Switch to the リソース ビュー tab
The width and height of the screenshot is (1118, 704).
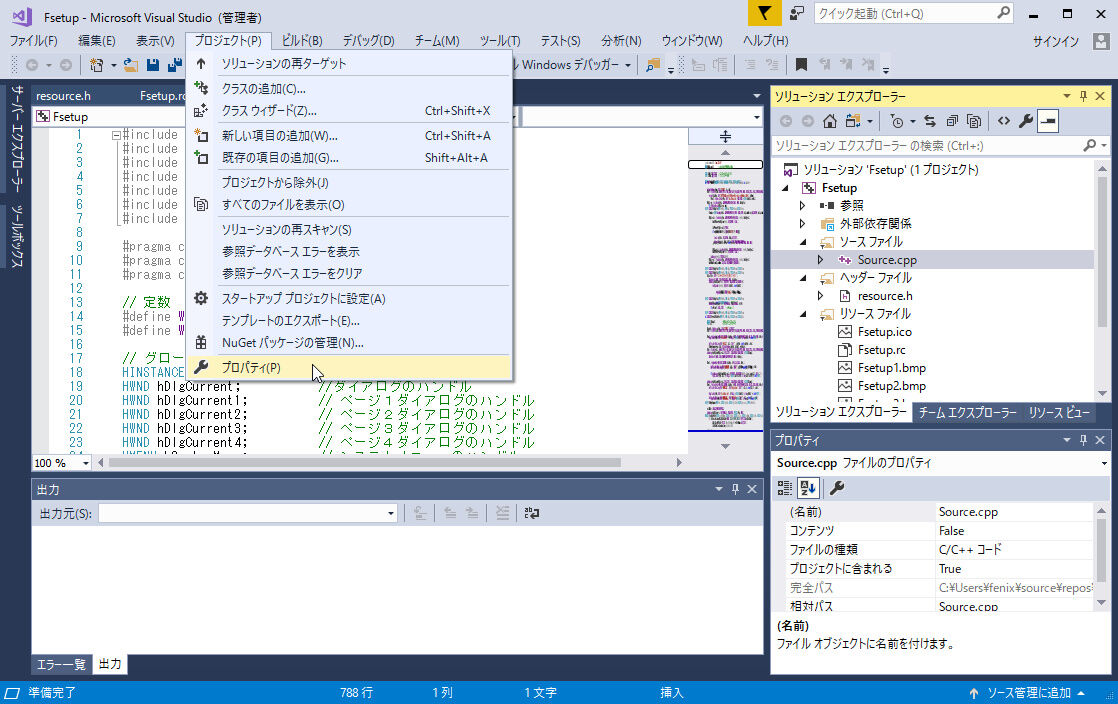1059,412
